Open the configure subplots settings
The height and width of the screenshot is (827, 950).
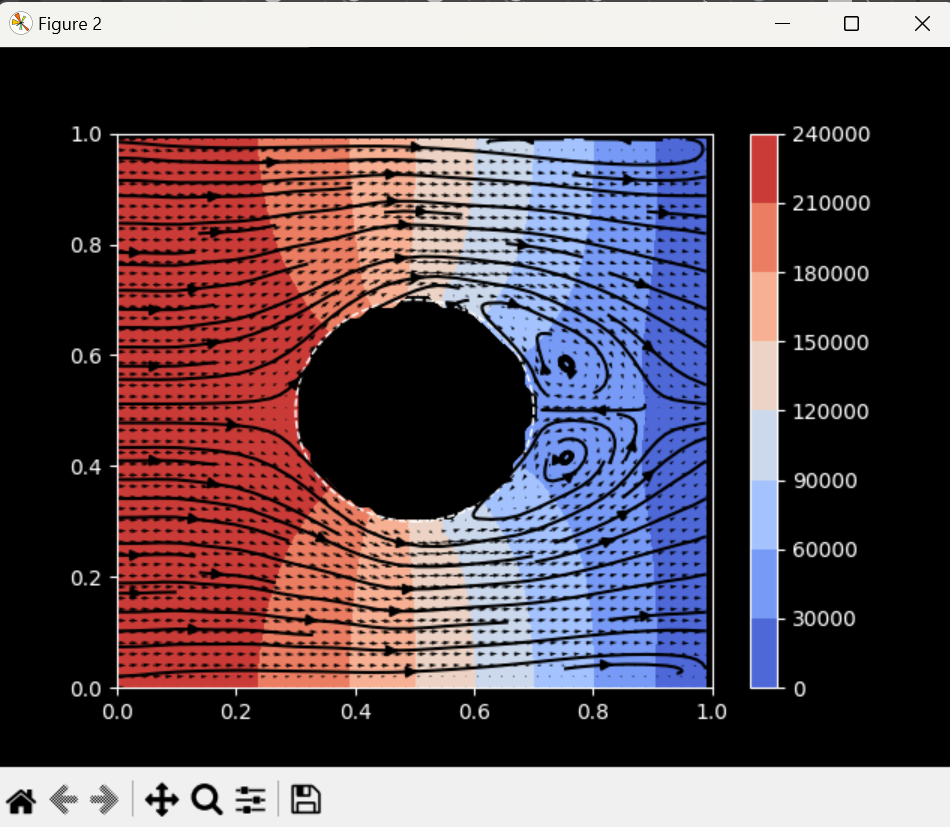tap(249, 798)
